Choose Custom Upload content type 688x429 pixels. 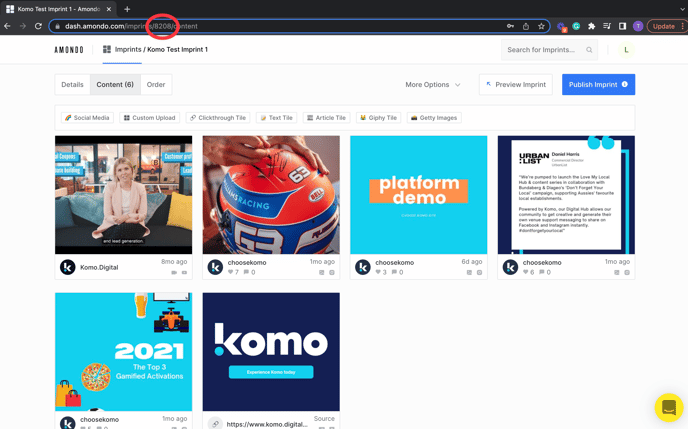click(150, 118)
